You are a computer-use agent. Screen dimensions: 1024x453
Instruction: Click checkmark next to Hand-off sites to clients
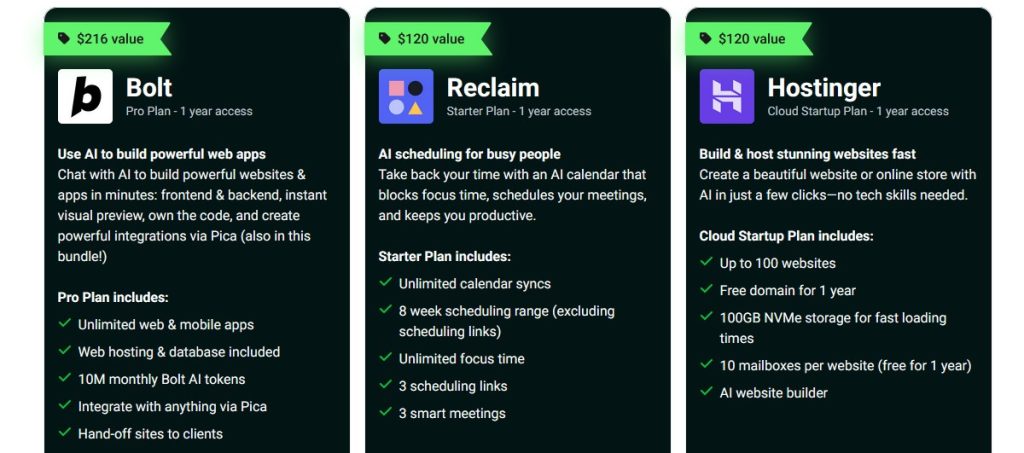65,433
